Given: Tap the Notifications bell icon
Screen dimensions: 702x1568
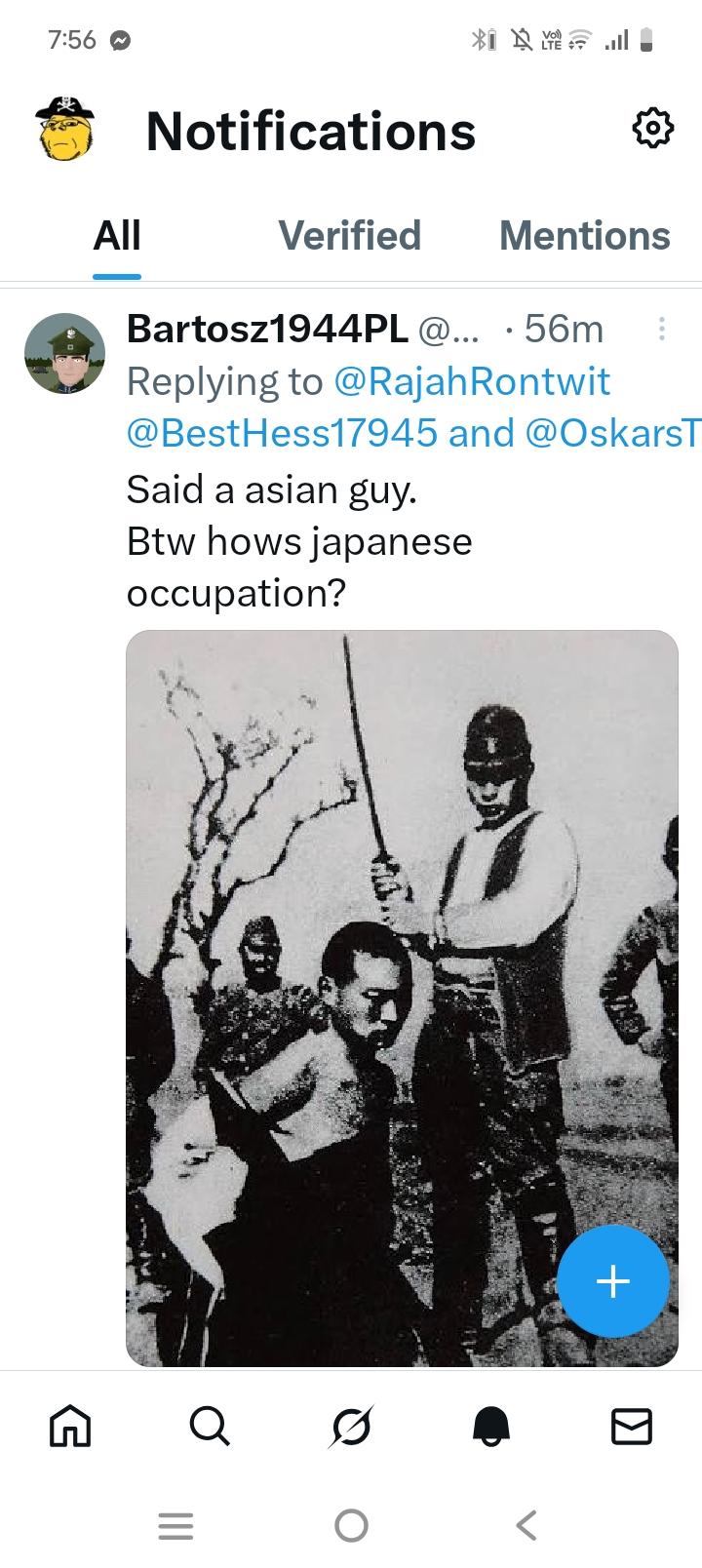Looking at the screenshot, I should click(x=491, y=1427).
